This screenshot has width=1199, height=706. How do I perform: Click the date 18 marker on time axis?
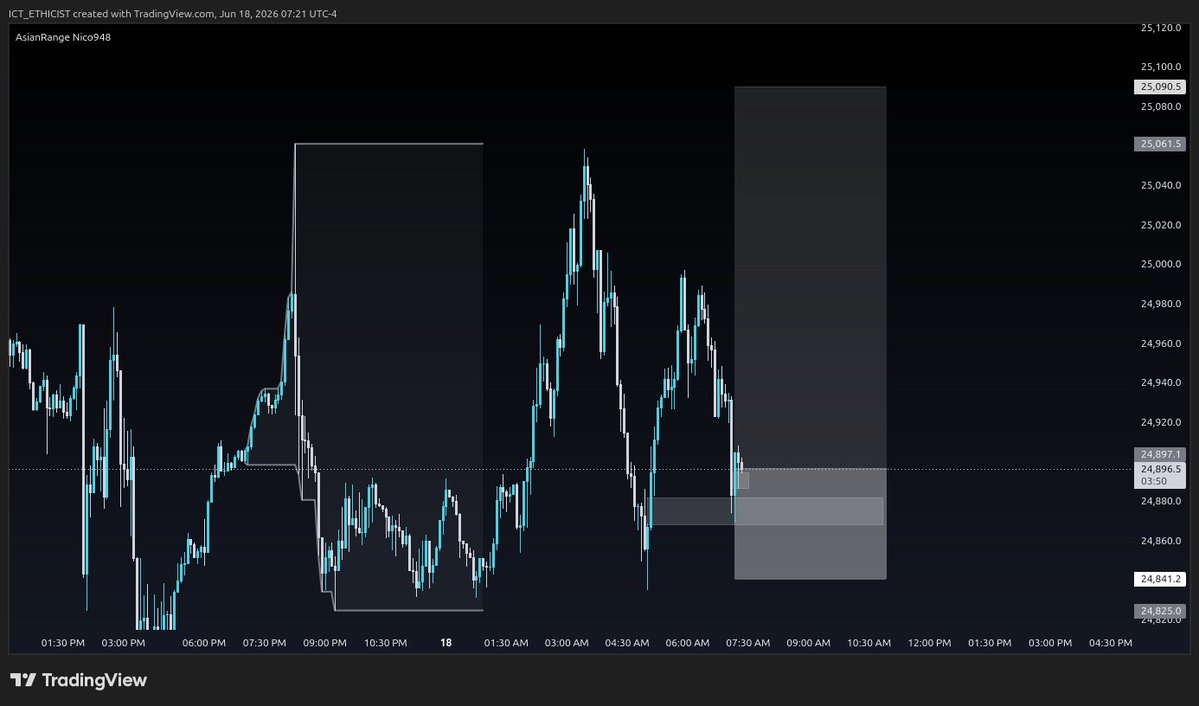click(x=446, y=643)
